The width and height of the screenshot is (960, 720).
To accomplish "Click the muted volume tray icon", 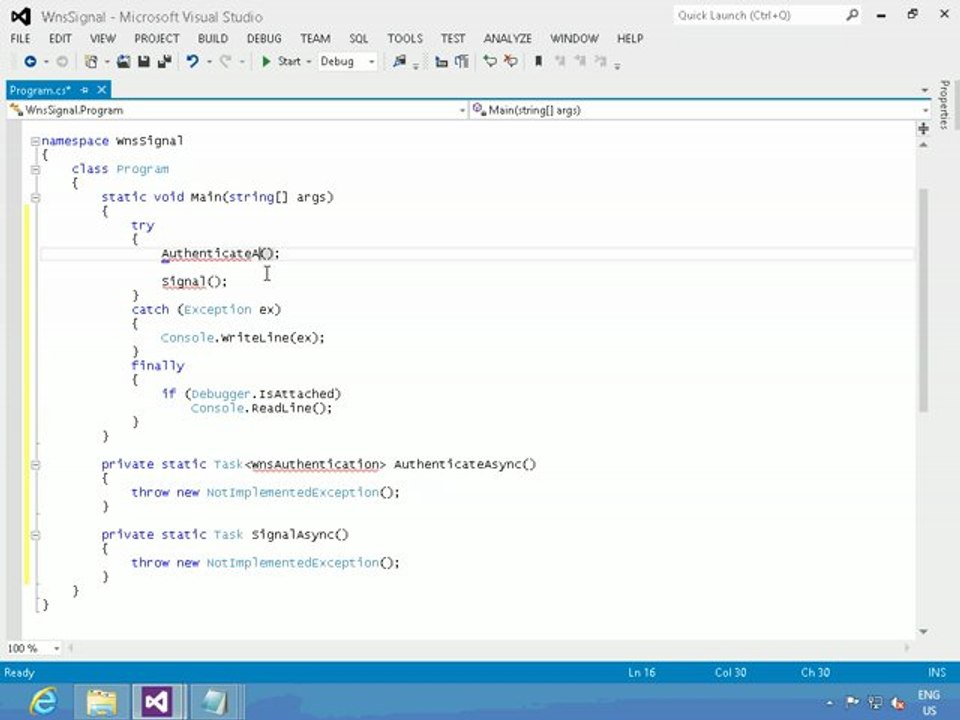I will coord(898,702).
